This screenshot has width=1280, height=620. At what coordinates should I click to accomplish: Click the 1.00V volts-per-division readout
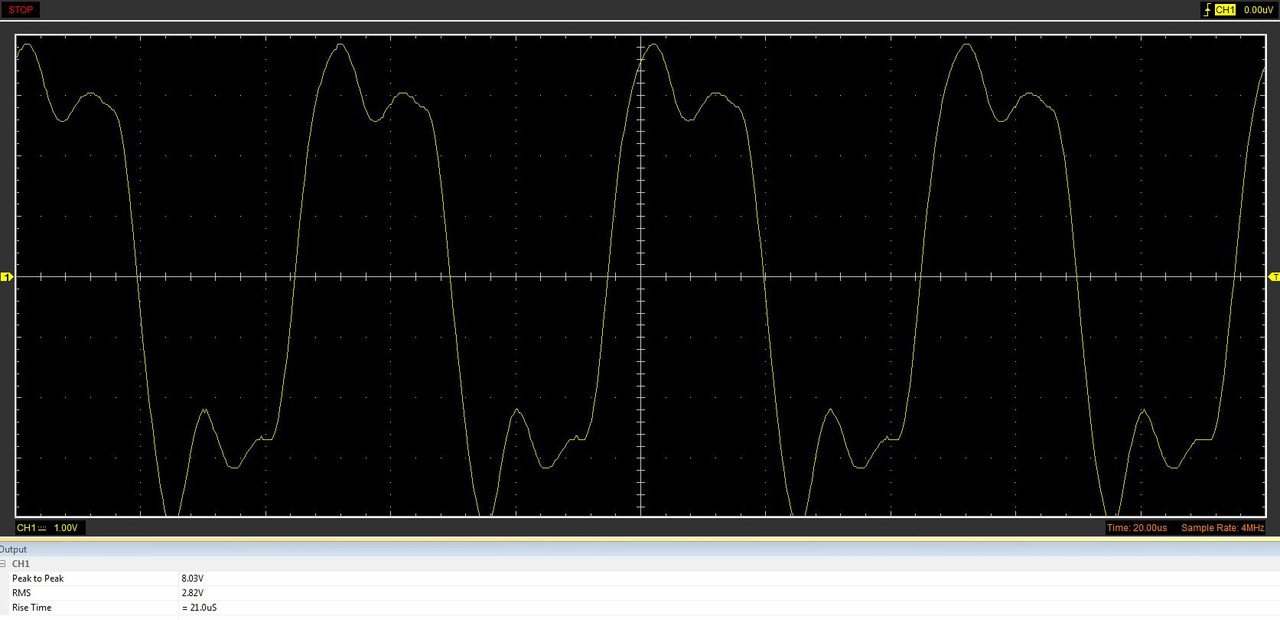tap(66, 528)
